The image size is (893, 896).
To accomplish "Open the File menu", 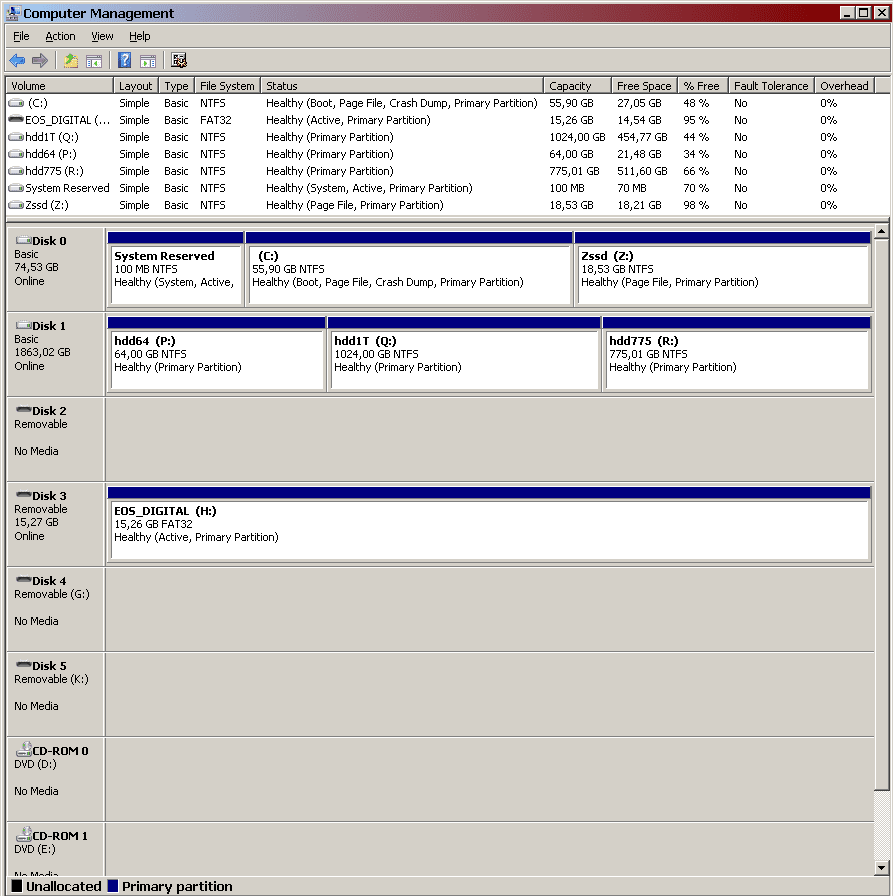I will tap(21, 36).
